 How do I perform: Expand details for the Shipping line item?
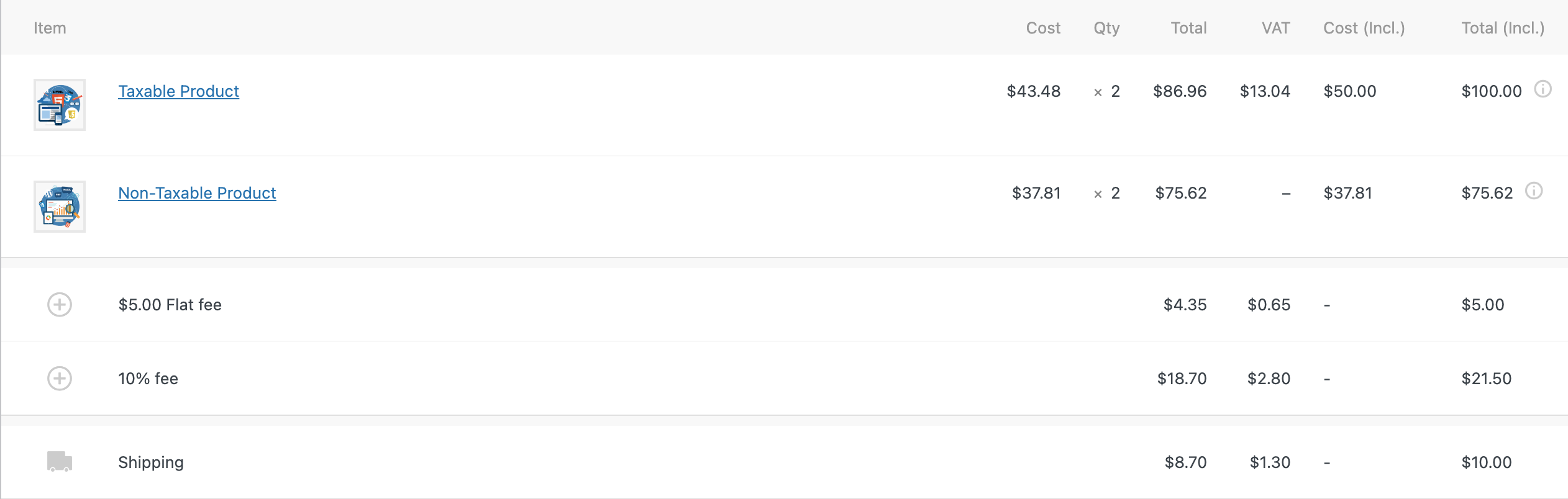tap(59, 462)
